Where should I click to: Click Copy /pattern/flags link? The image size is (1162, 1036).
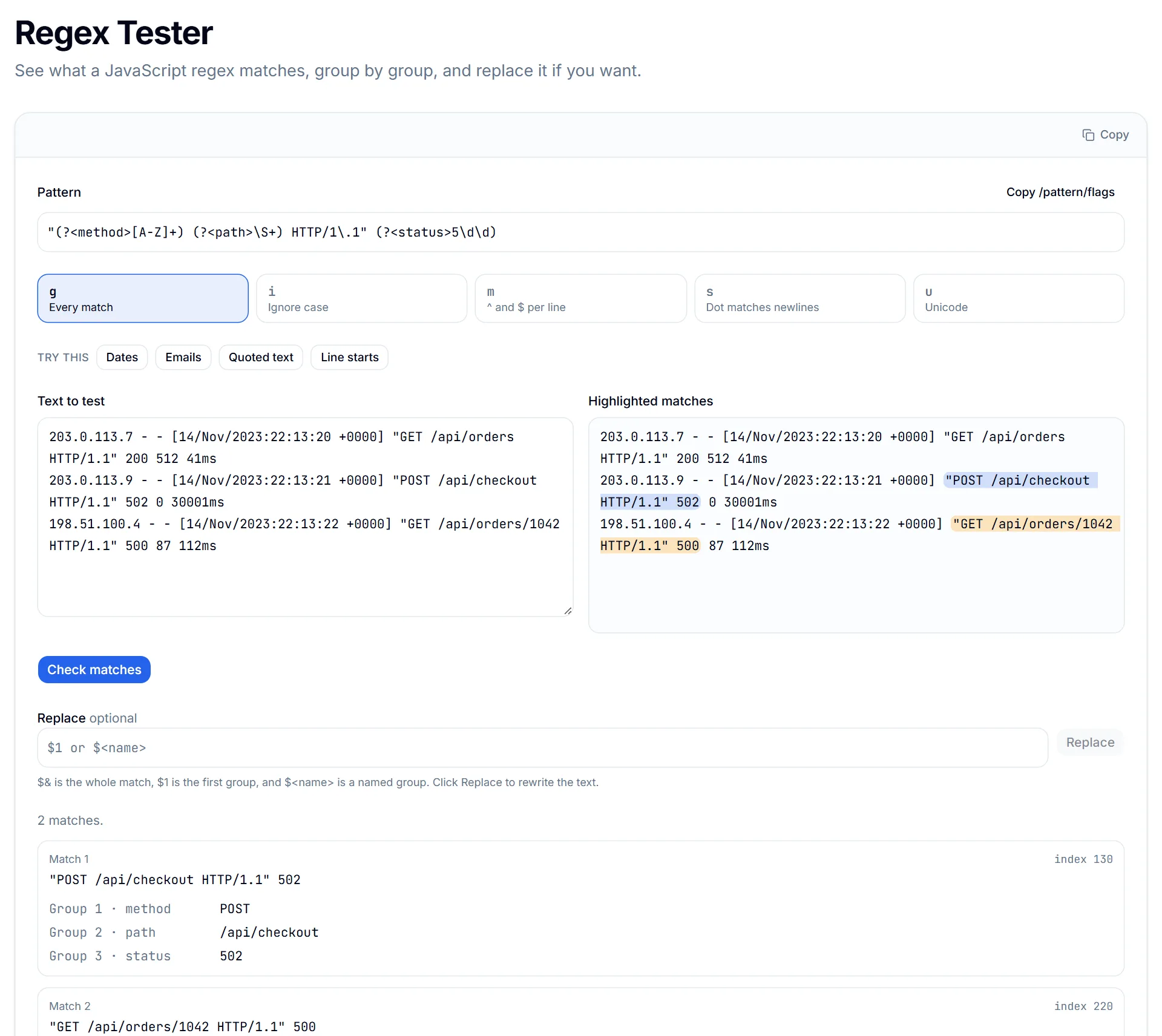click(1060, 192)
